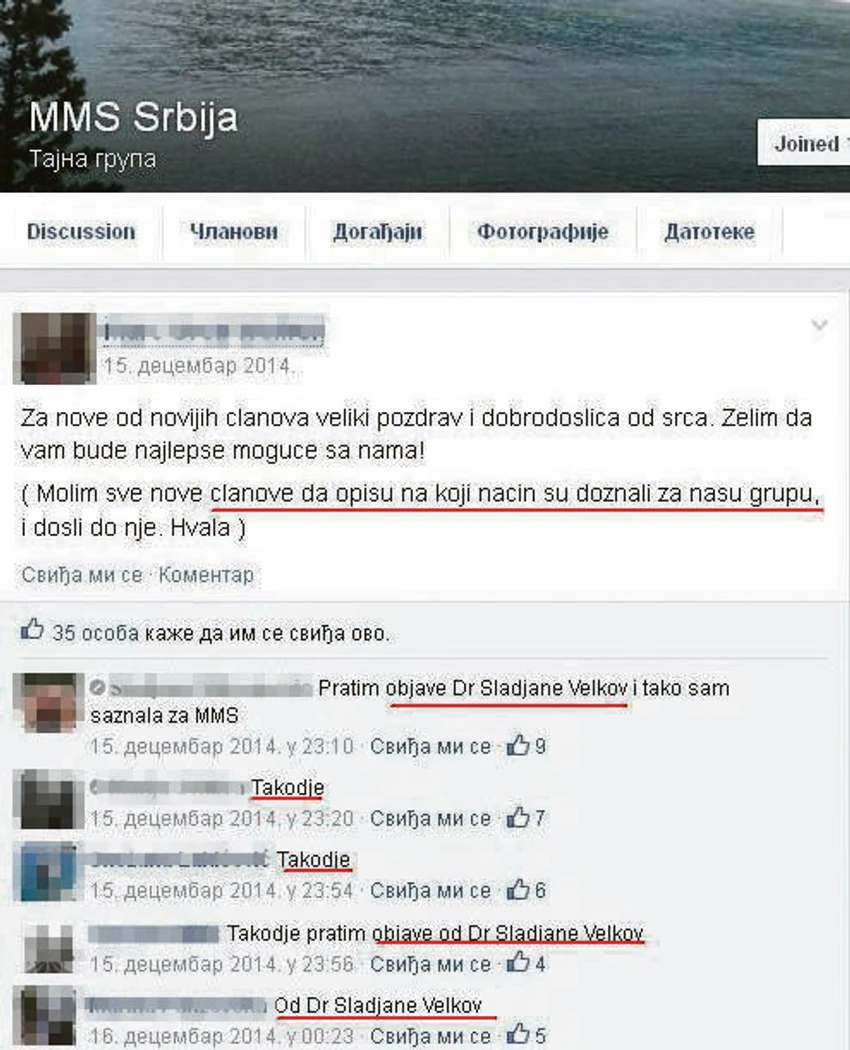Switch to the Discussion tab

point(81,232)
